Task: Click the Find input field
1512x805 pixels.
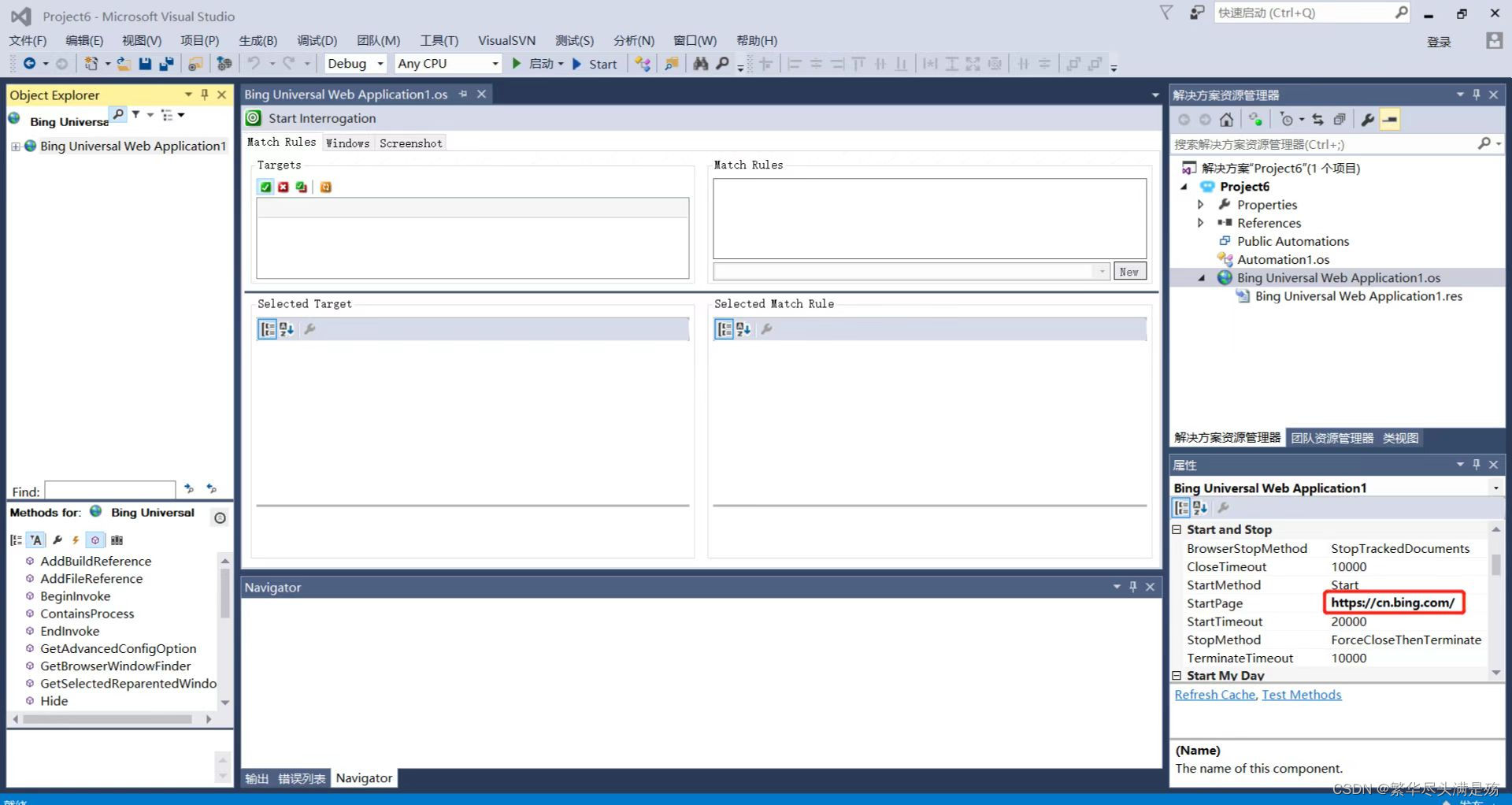Action: [110, 492]
